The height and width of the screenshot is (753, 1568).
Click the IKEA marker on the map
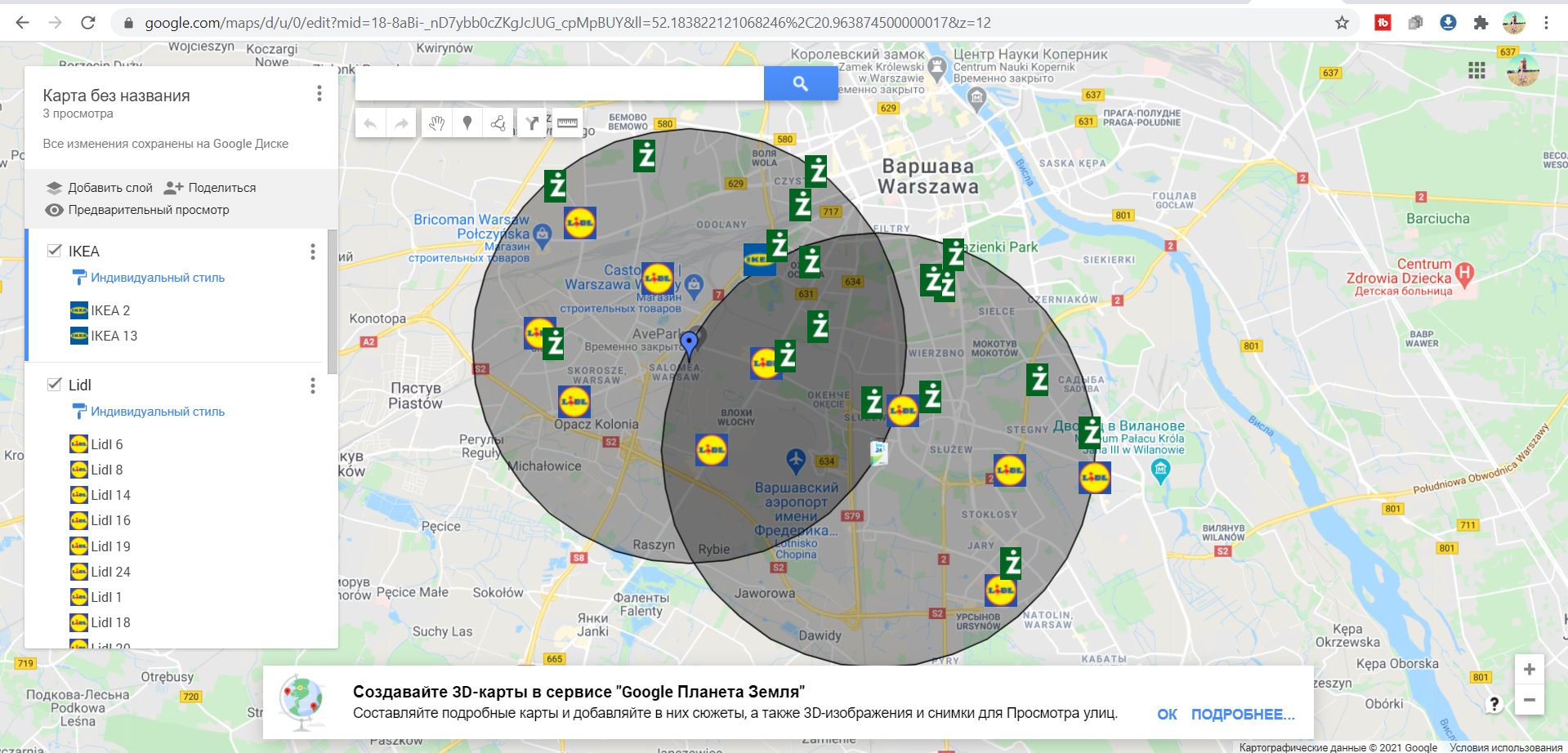757,259
